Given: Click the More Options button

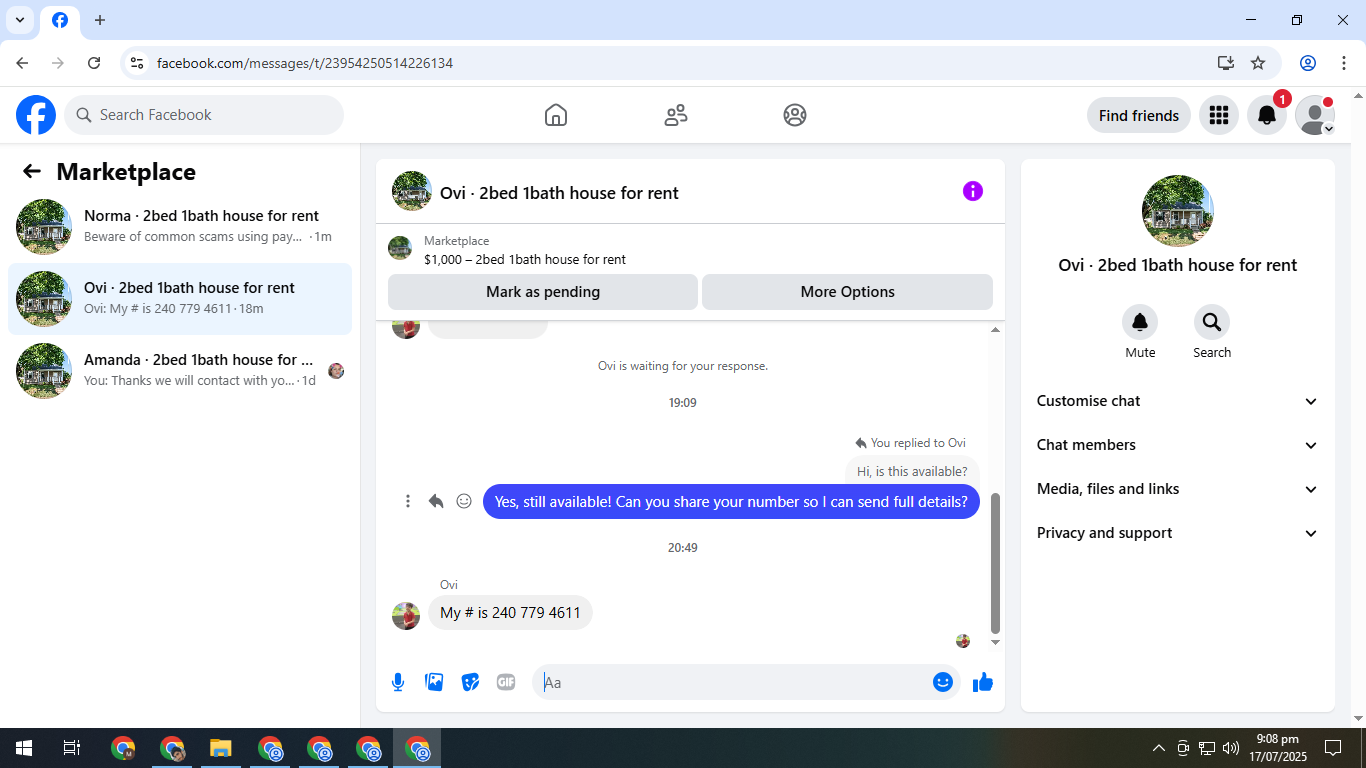Looking at the screenshot, I should pos(848,292).
